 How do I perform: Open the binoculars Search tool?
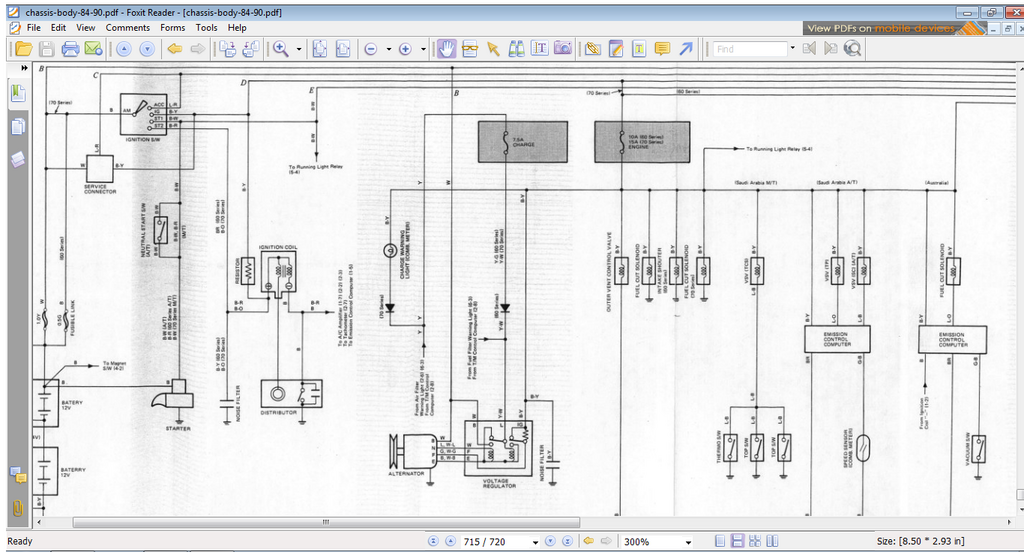click(x=517, y=48)
